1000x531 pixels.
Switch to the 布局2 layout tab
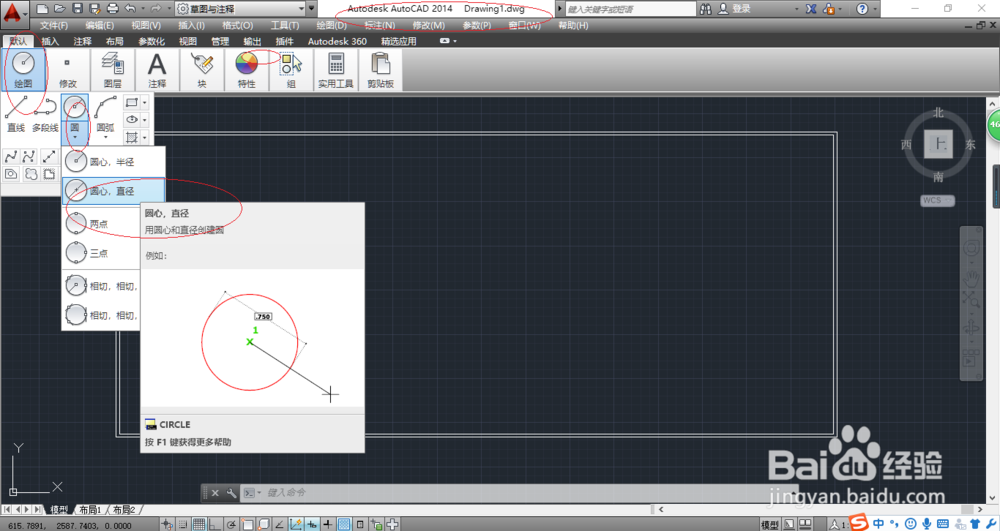coord(124,510)
